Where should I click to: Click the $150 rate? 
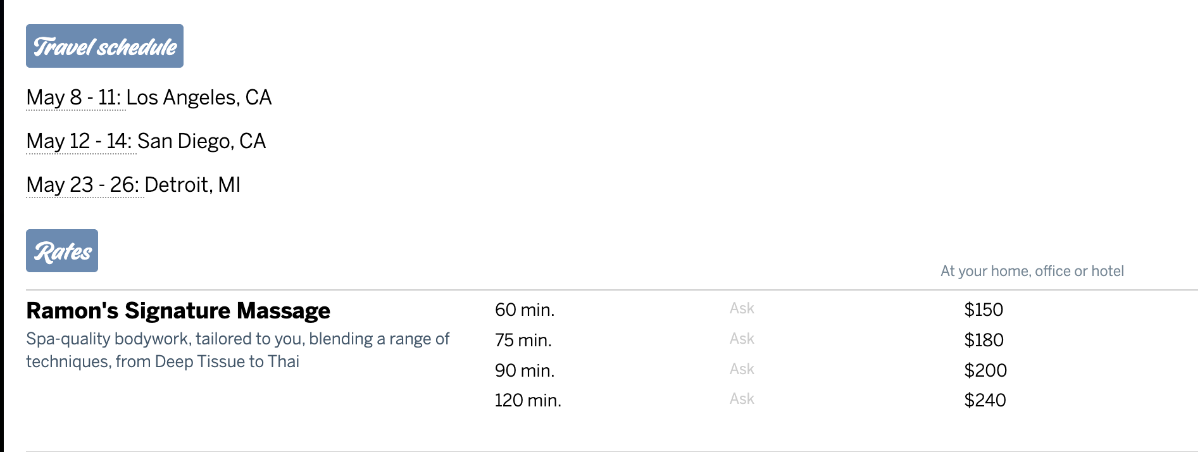click(x=983, y=310)
